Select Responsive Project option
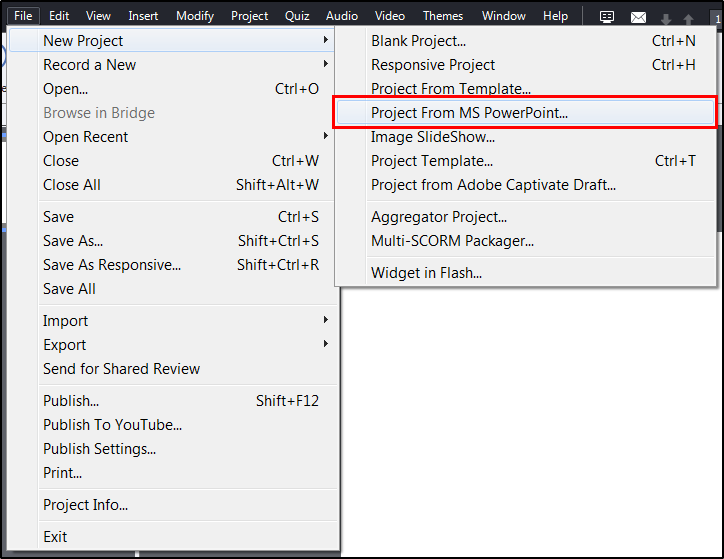This screenshot has height=559, width=724. [433, 64]
